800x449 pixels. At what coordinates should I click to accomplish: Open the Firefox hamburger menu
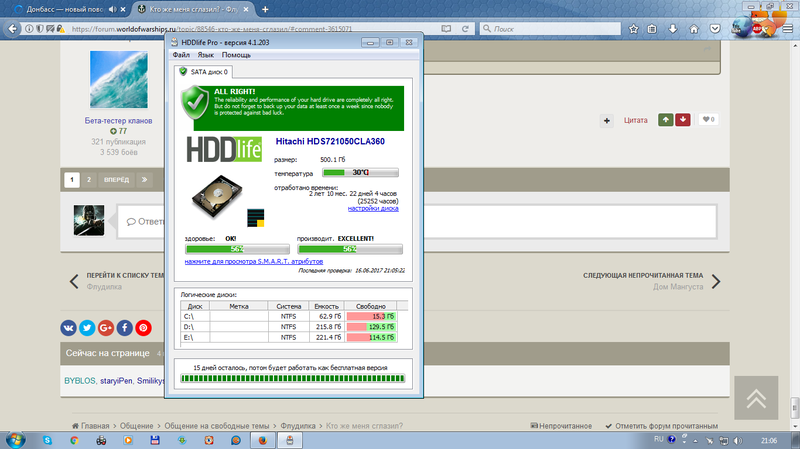[x=788, y=29]
